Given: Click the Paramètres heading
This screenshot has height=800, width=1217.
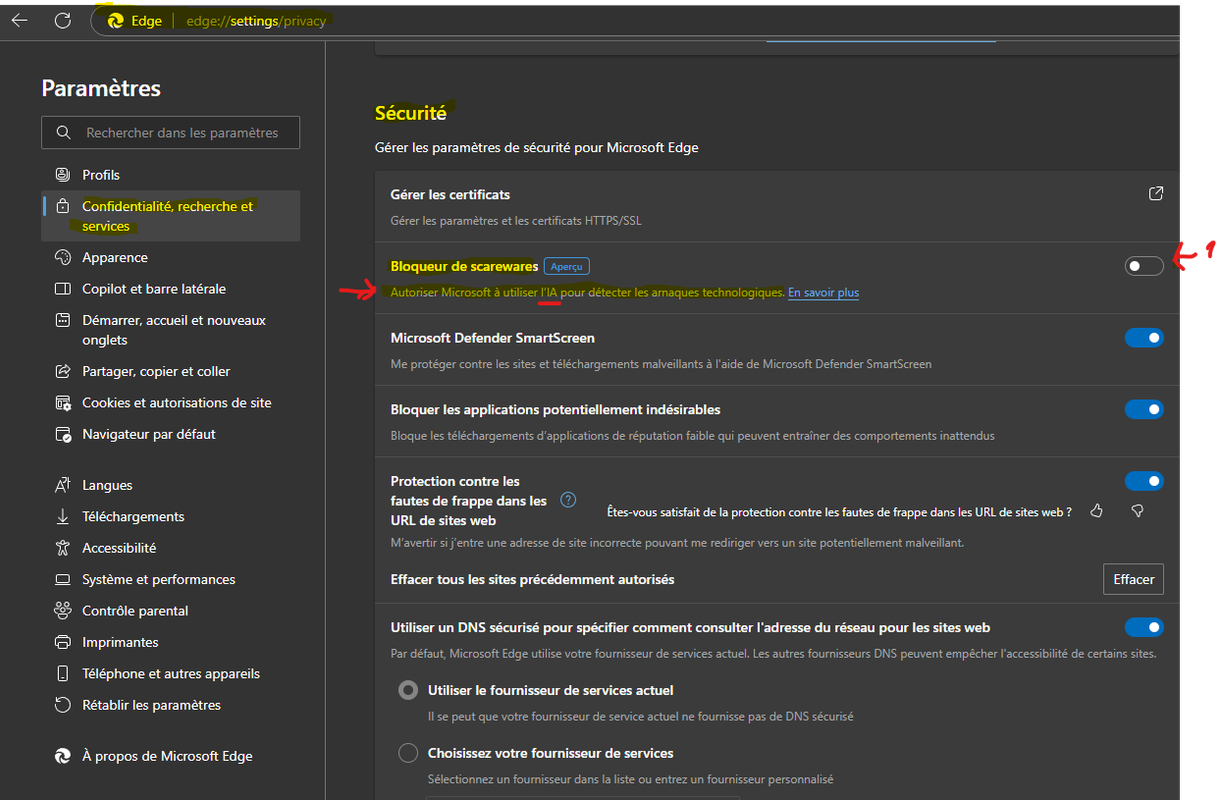Looking at the screenshot, I should point(101,89).
